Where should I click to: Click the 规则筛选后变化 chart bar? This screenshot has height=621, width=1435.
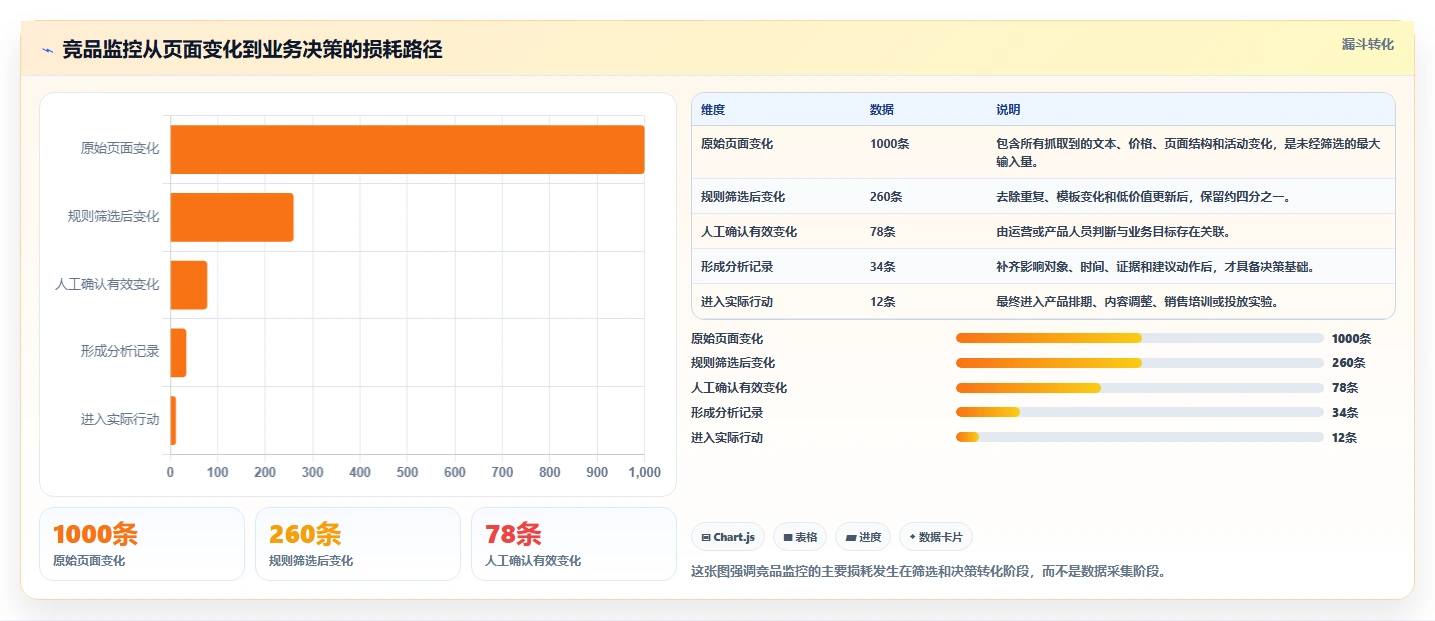coord(232,217)
